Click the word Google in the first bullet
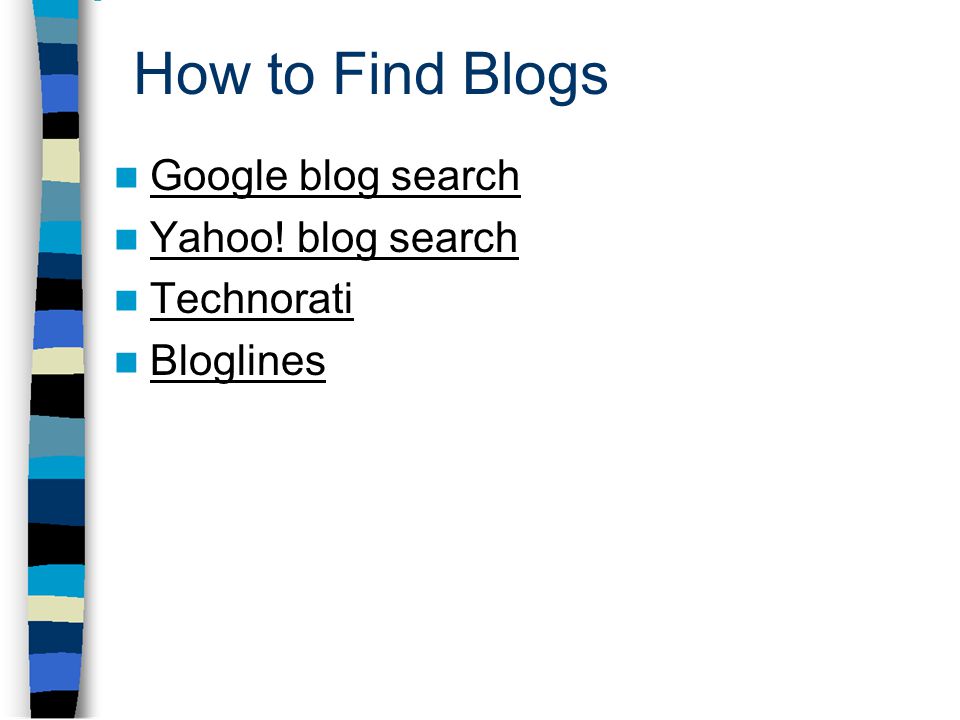The height and width of the screenshot is (720, 960). tap(219, 177)
